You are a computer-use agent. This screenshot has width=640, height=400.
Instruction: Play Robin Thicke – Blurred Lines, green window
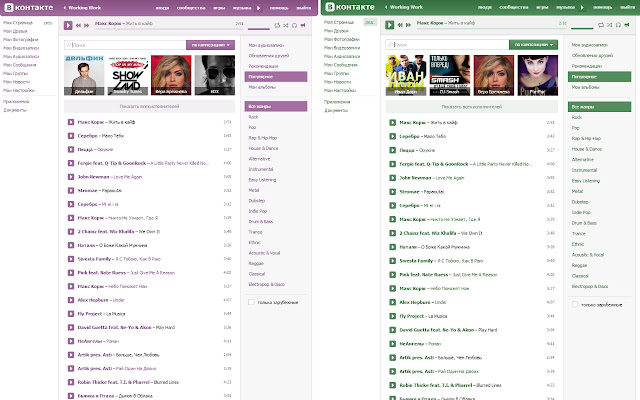[392, 385]
